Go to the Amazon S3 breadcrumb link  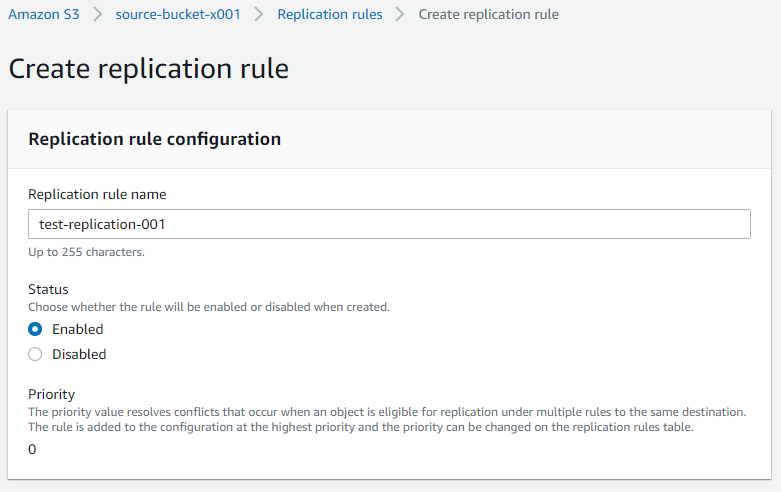[44, 14]
